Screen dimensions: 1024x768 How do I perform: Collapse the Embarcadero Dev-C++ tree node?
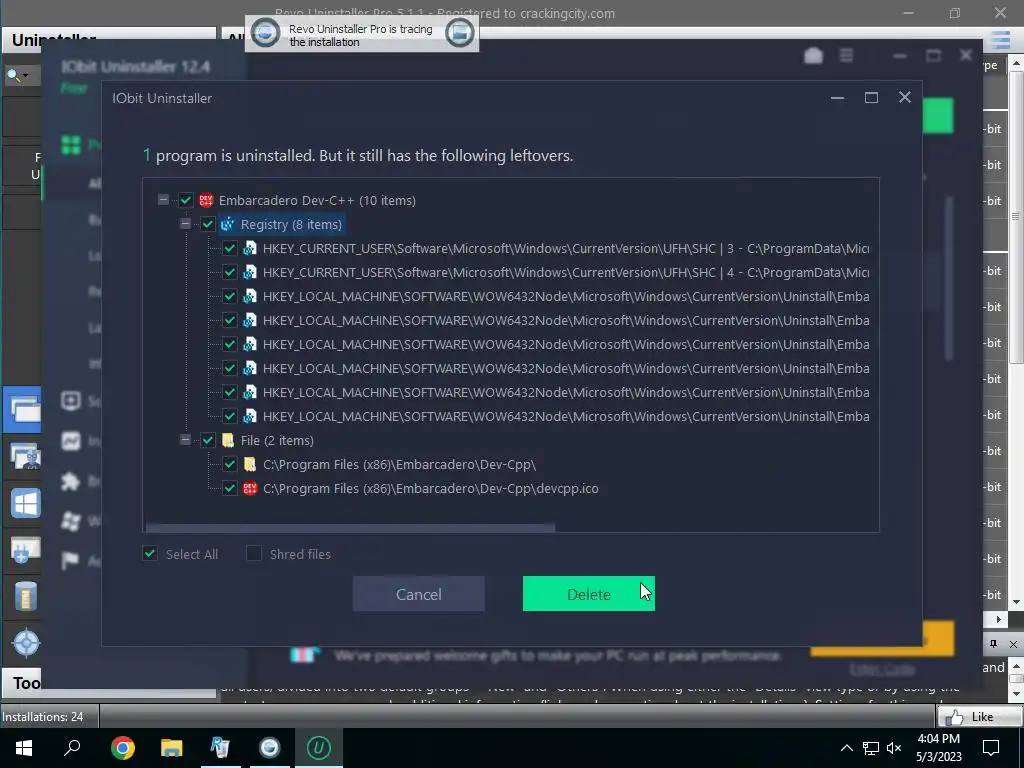coord(163,200)
